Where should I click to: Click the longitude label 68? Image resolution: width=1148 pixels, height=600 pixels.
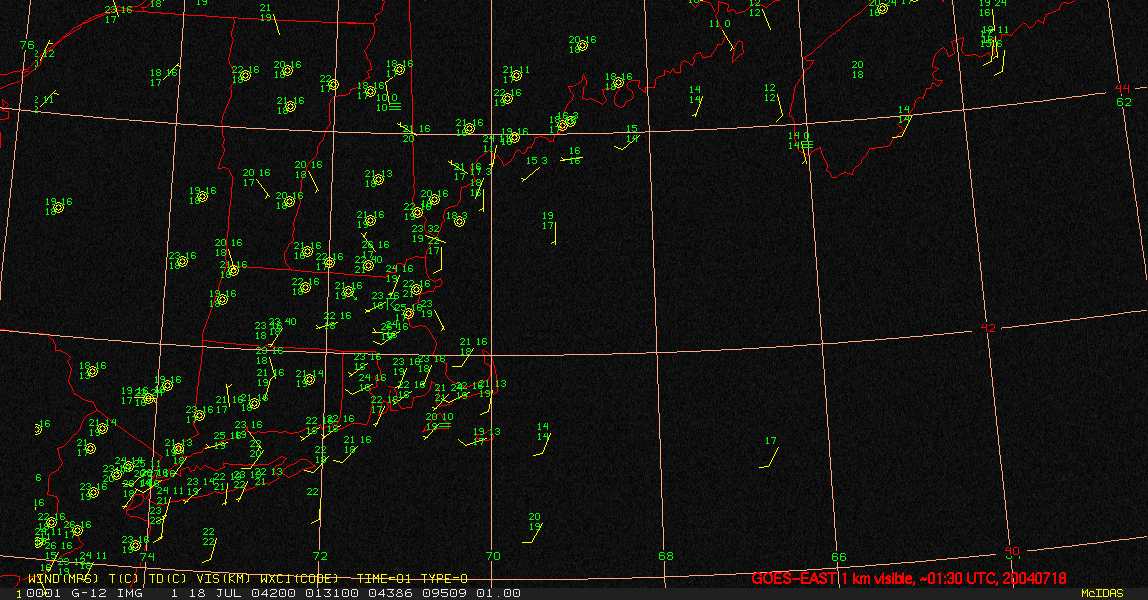tap(666, 556)
